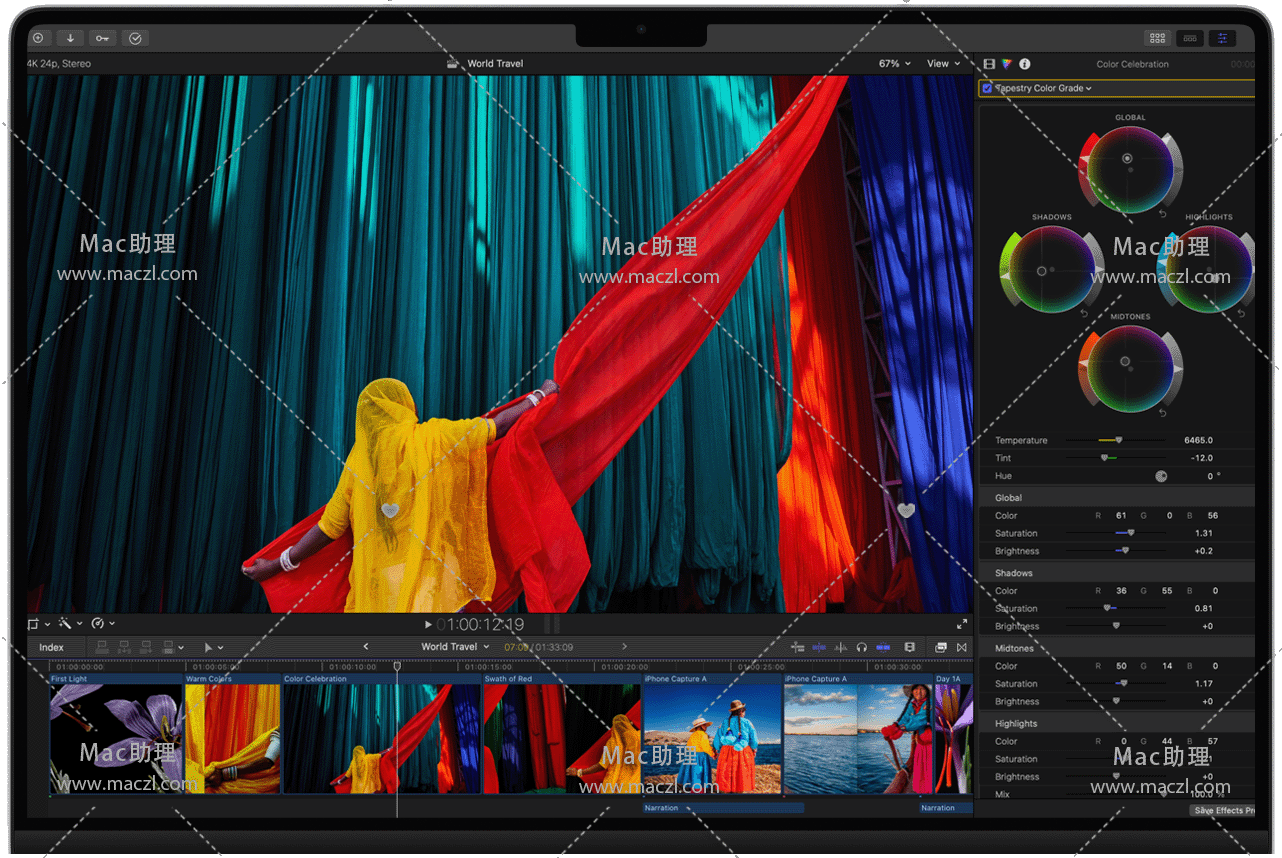Toggle the browser grid button in toolbar

1157,38
